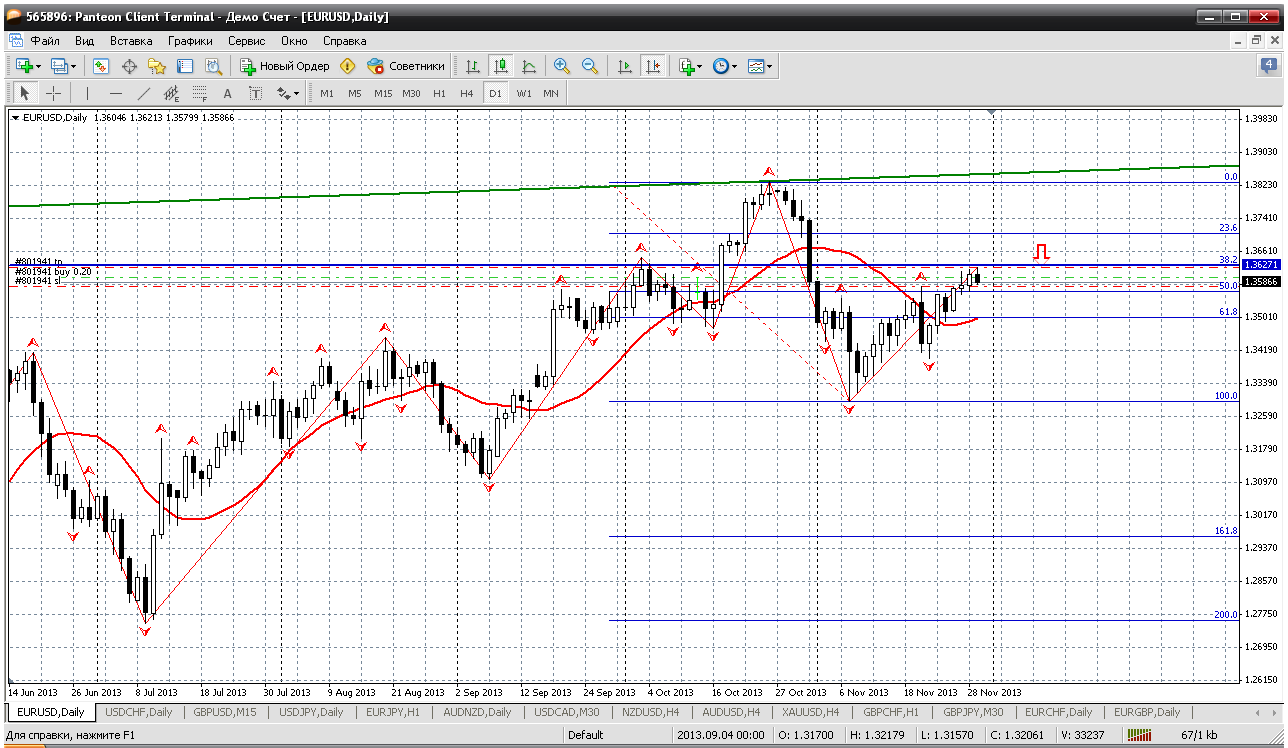Click the triangle beside EURUSD,Daily chart title
This screenshot has height=748, width=1288.
[x=15, y=118]
